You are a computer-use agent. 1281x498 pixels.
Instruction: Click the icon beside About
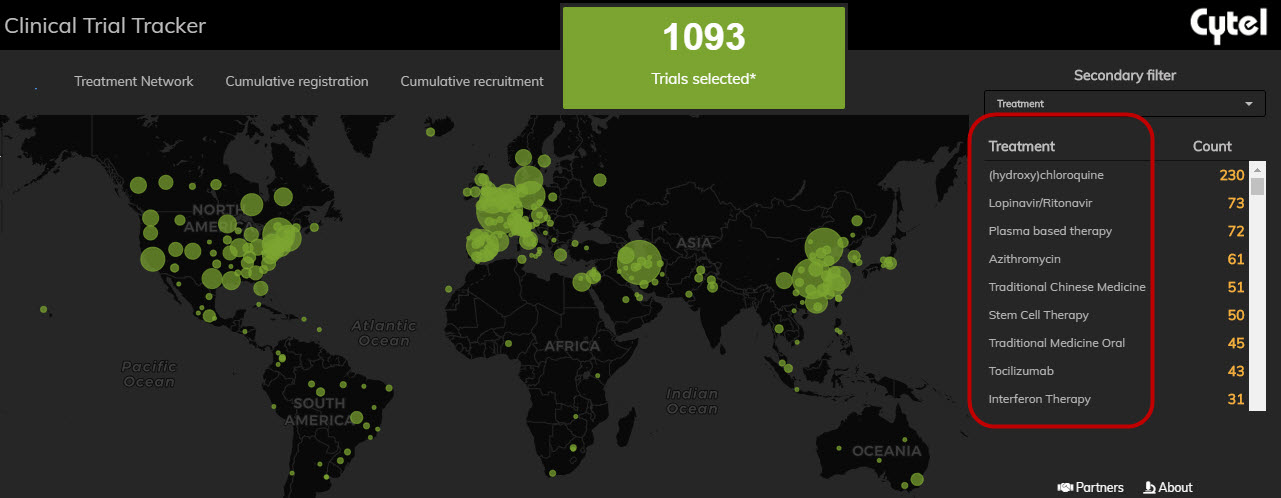coord(1149,487)
